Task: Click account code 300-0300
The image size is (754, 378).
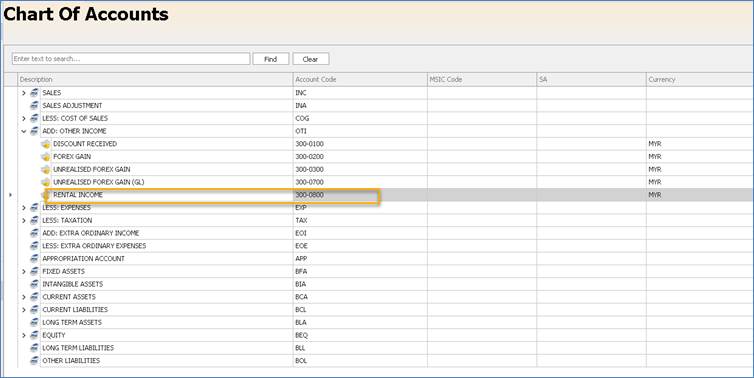Action: pos(309,169)
